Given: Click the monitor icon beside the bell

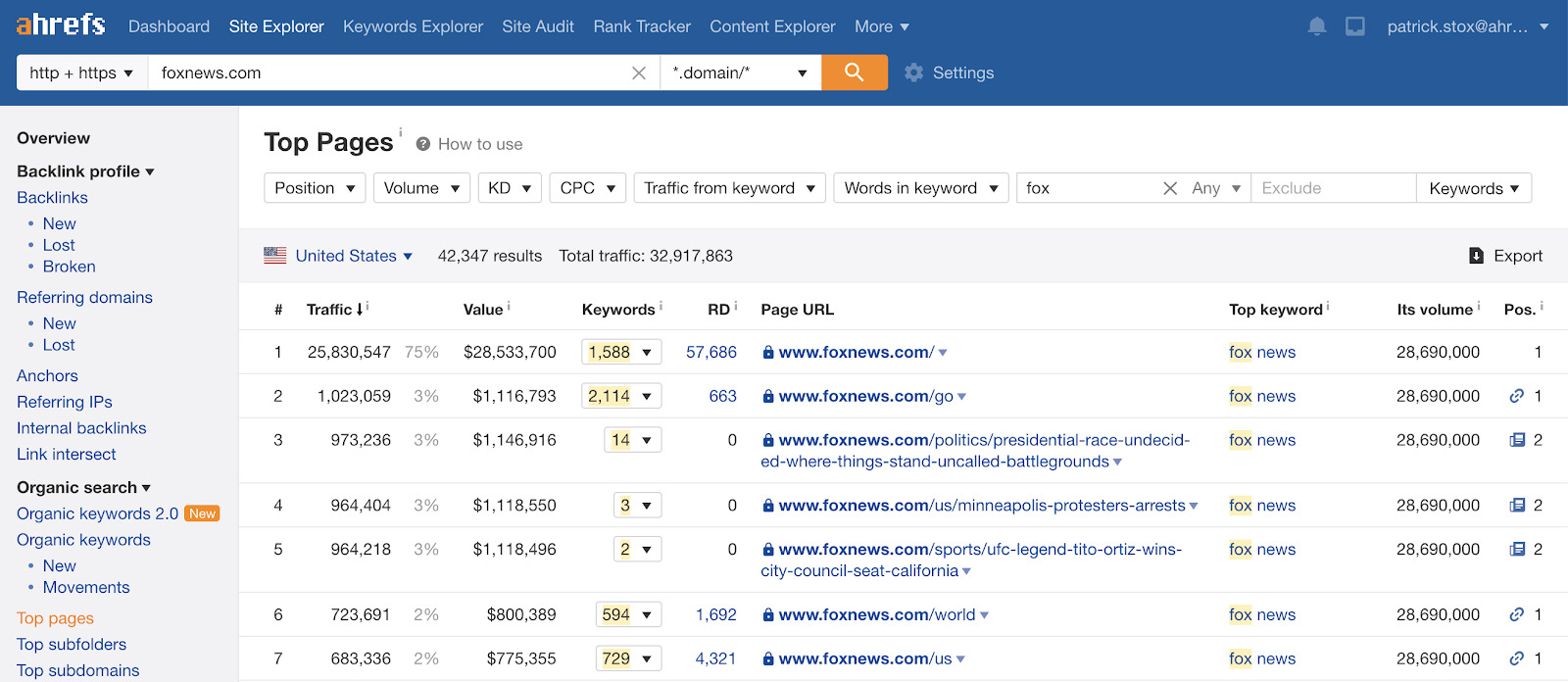Looking at the screenshot, I should pos(1354,26).
